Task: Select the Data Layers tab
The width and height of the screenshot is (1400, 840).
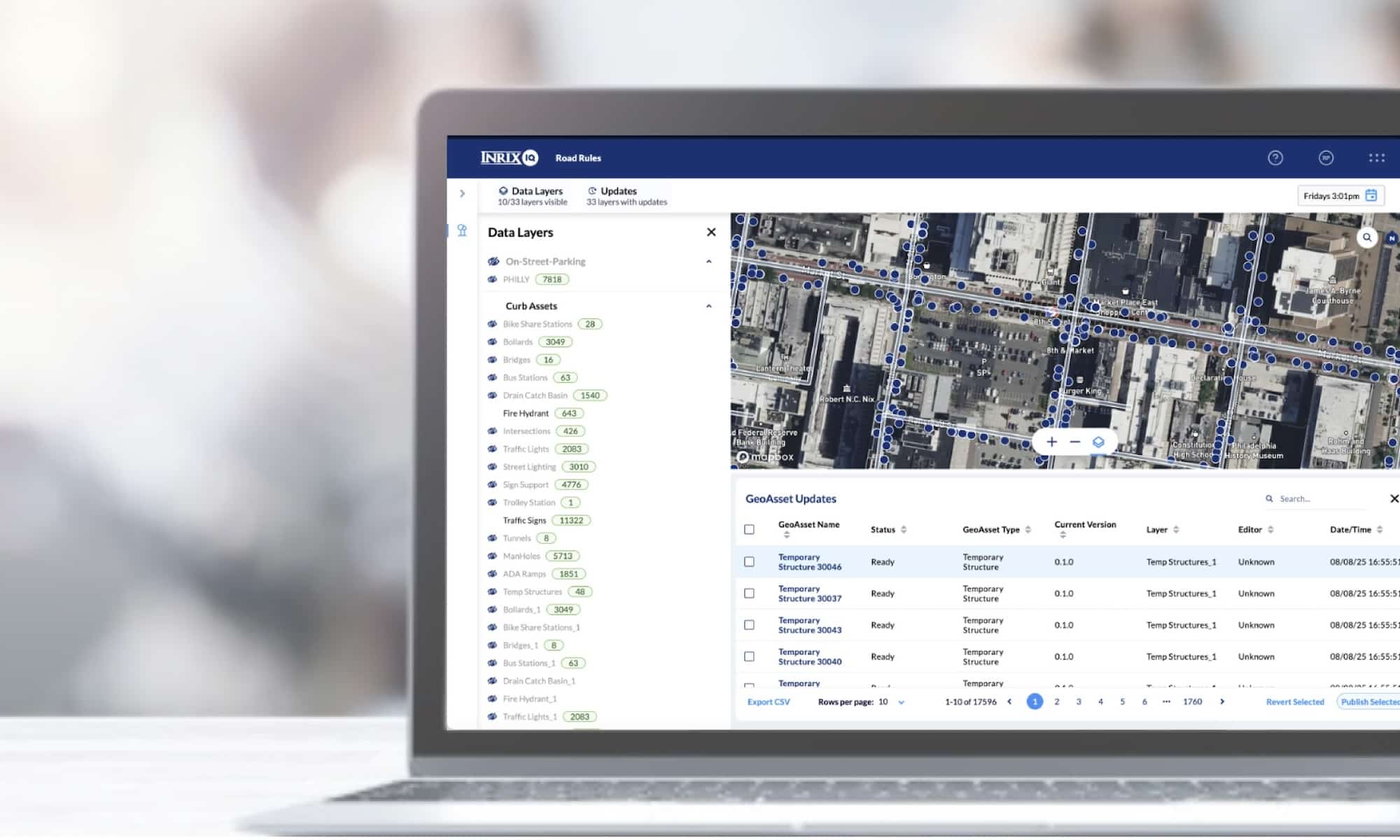Action: click(532, 195)
